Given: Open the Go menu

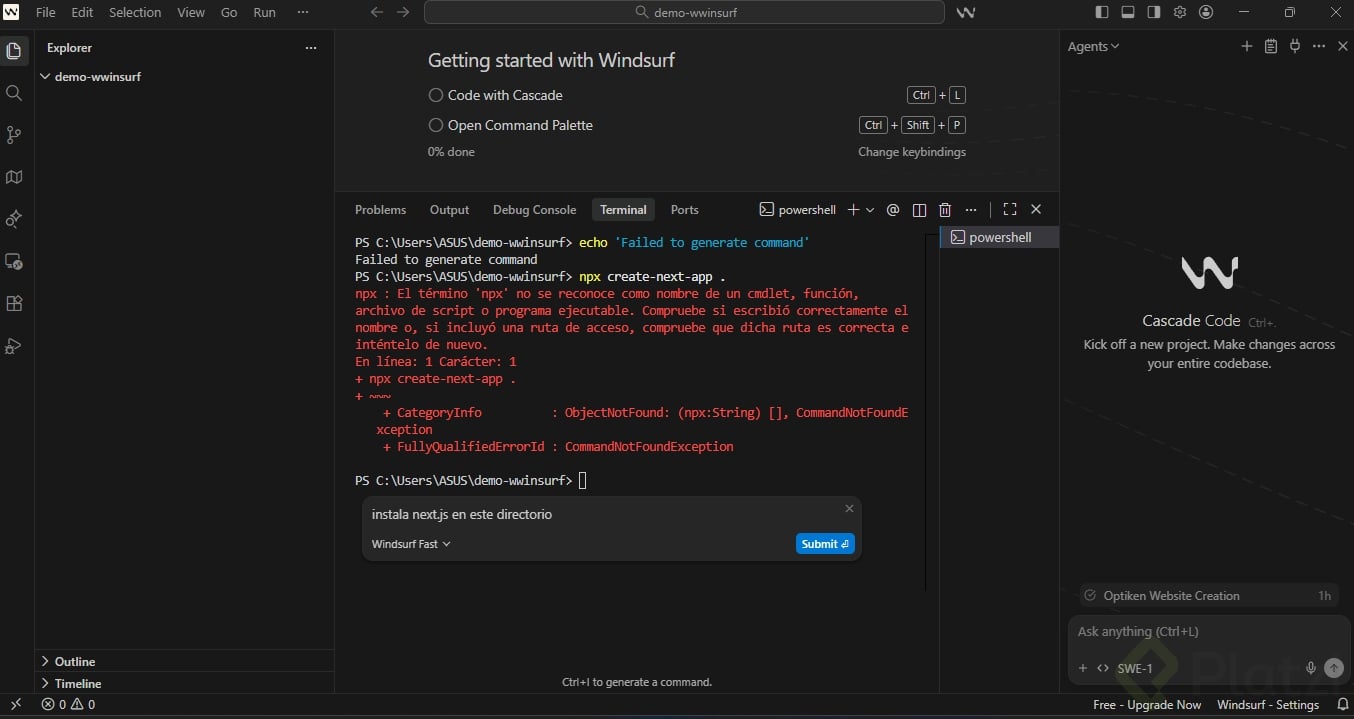Looking at the screenshot, I should click(x=229, y=13).
